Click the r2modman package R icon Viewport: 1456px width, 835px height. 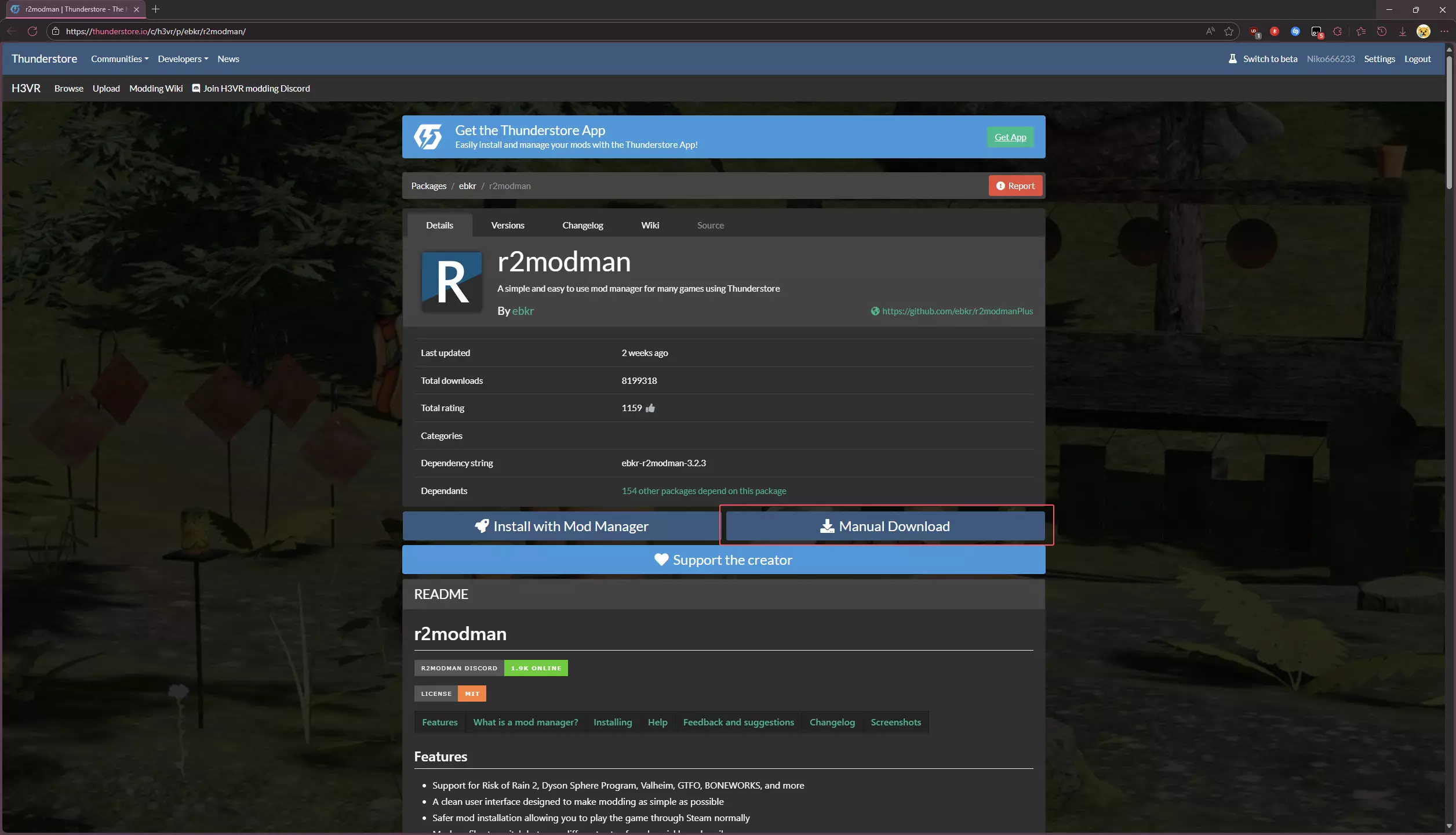452,282
